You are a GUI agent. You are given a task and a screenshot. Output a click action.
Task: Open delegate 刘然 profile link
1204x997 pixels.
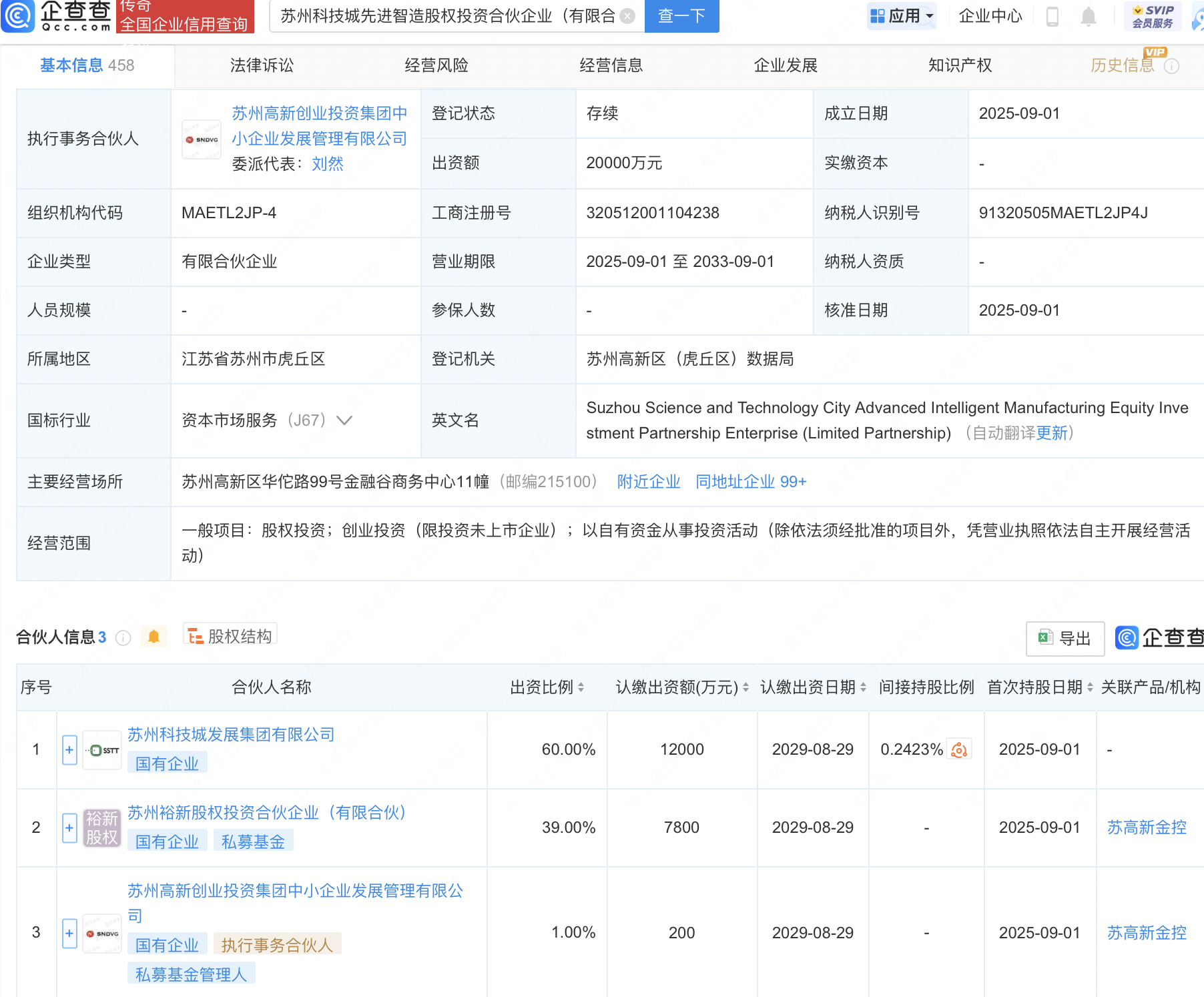pos(328,163)
